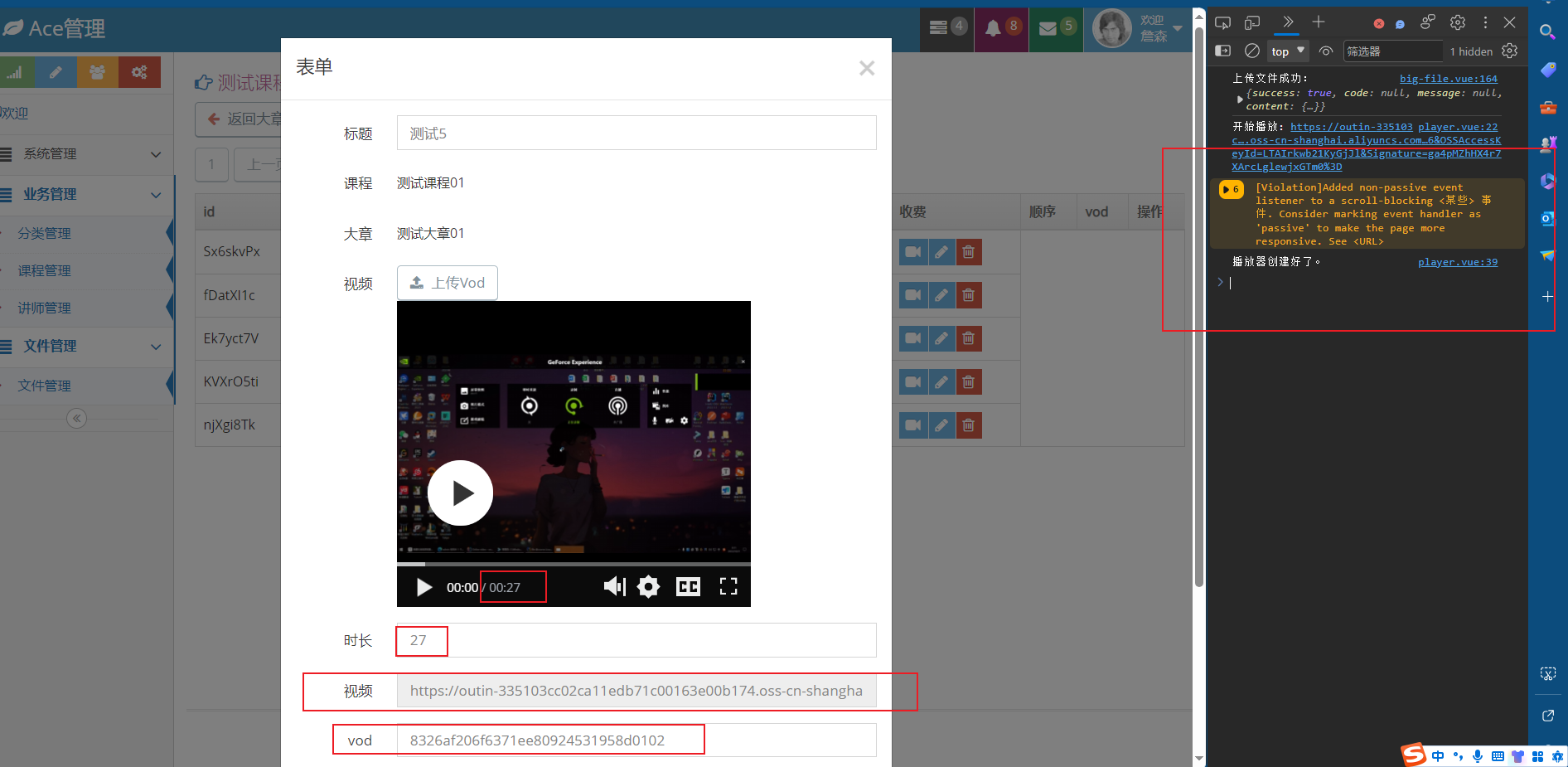Click the red gears shortcut icon
Image resolution: width=1568 pixels, height=767 pixels.
coord(138,72)
